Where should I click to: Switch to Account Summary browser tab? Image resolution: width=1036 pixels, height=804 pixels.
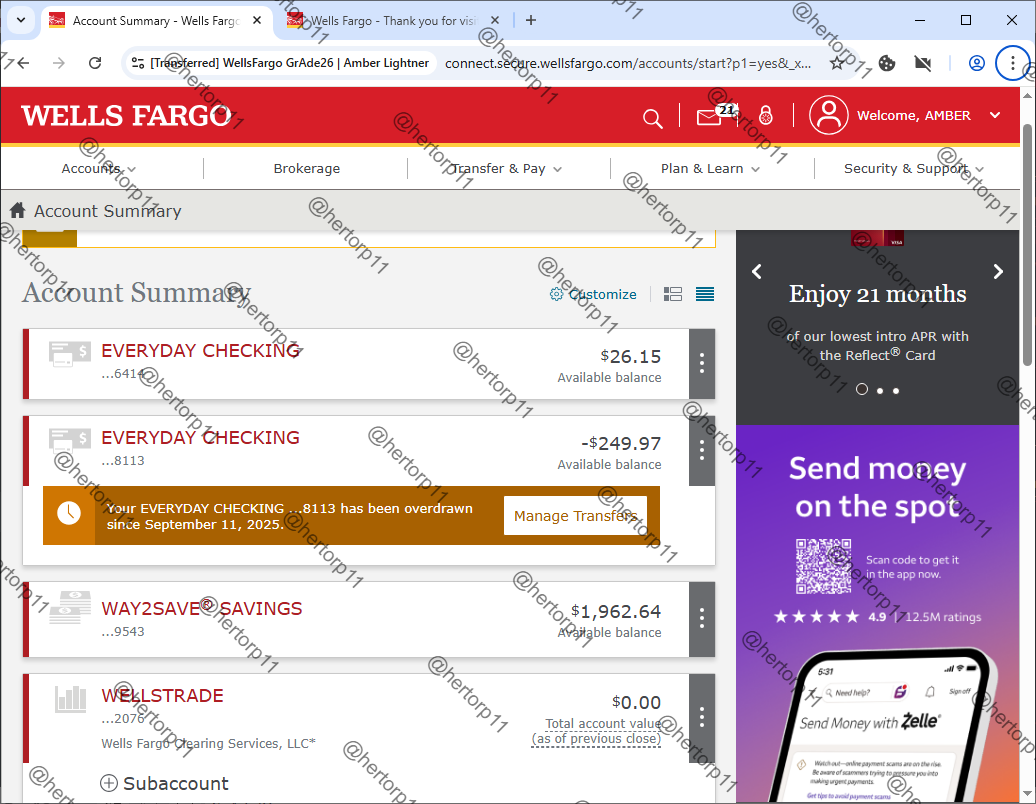pyautogui.click(x=156, y=20)
